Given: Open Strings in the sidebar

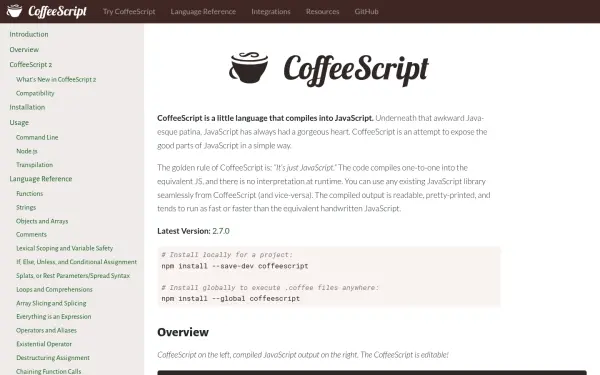Looking at the screenshot, I should tap(26, 207).
